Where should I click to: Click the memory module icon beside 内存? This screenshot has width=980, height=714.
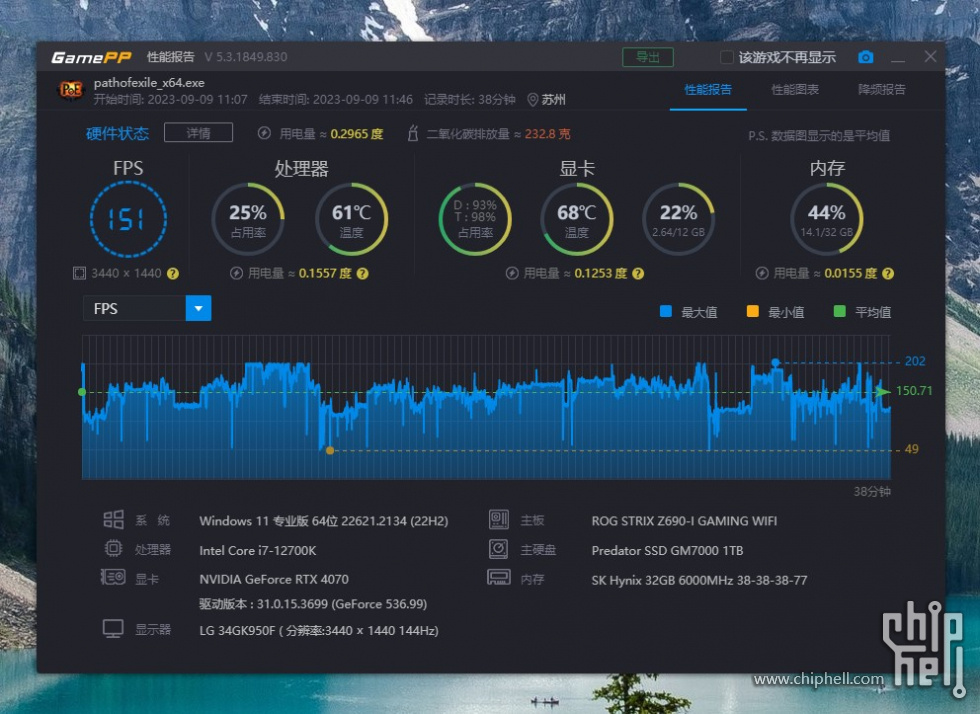[x=499, y=577]
